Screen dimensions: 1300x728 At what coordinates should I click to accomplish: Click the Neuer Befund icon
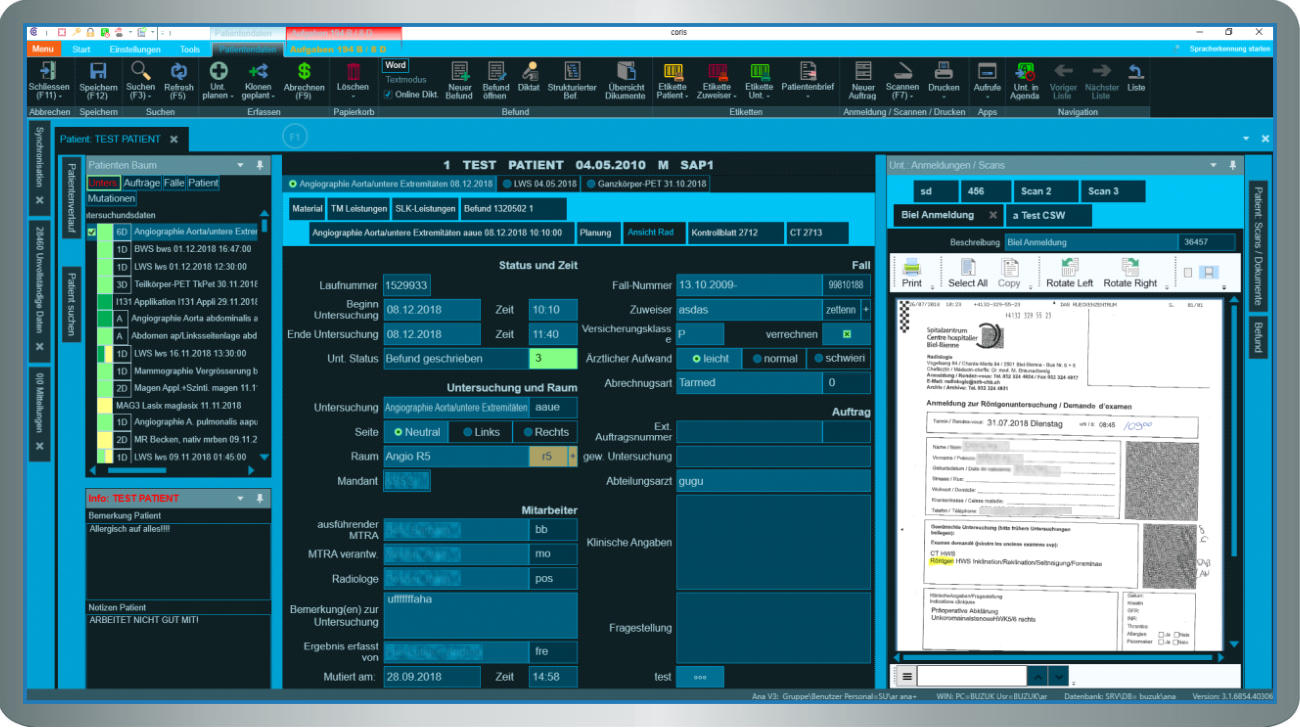tap(459, 72)
